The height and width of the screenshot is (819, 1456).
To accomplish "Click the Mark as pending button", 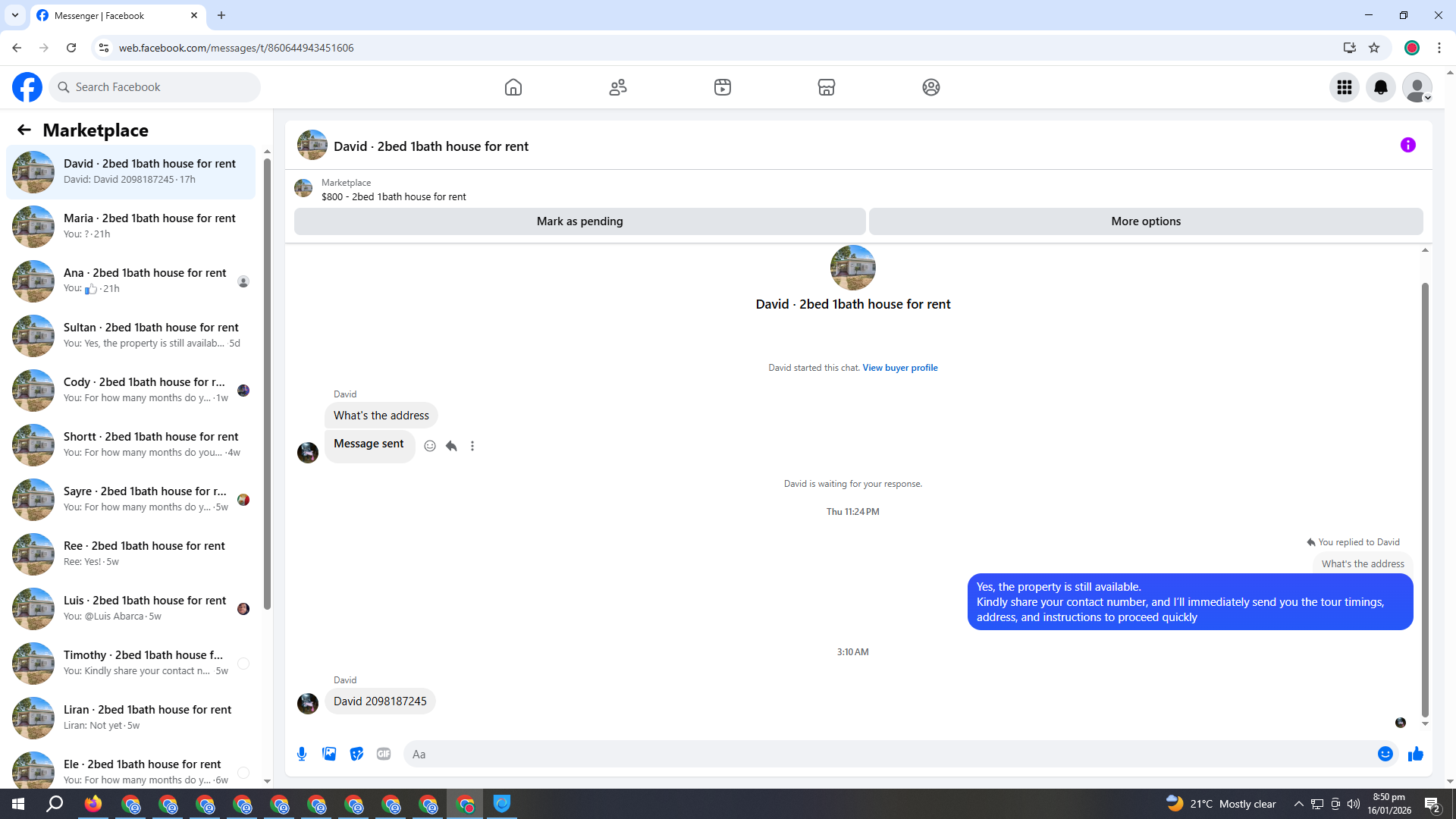I will [579, 221].
